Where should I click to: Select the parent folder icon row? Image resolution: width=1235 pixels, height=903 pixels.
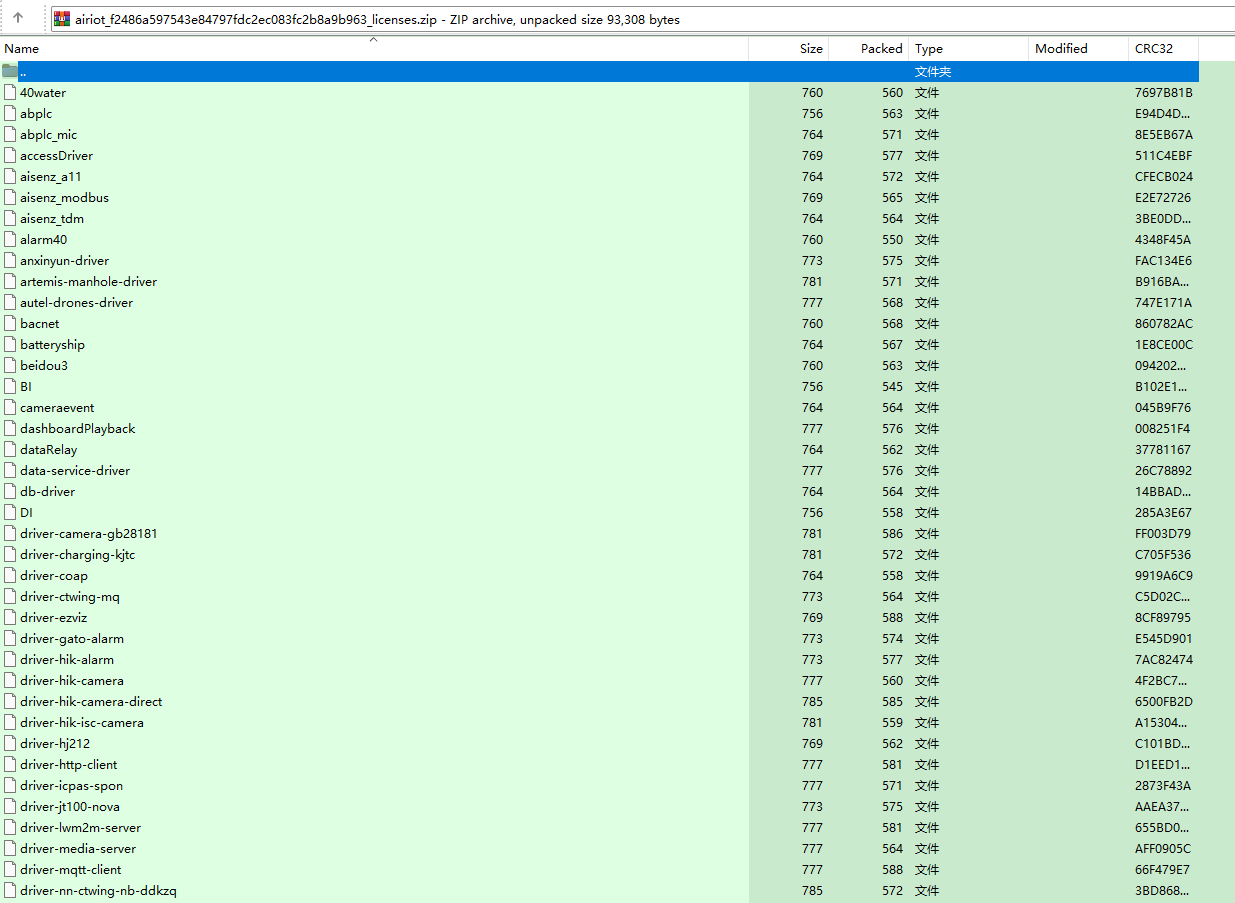tap(10, 71)
